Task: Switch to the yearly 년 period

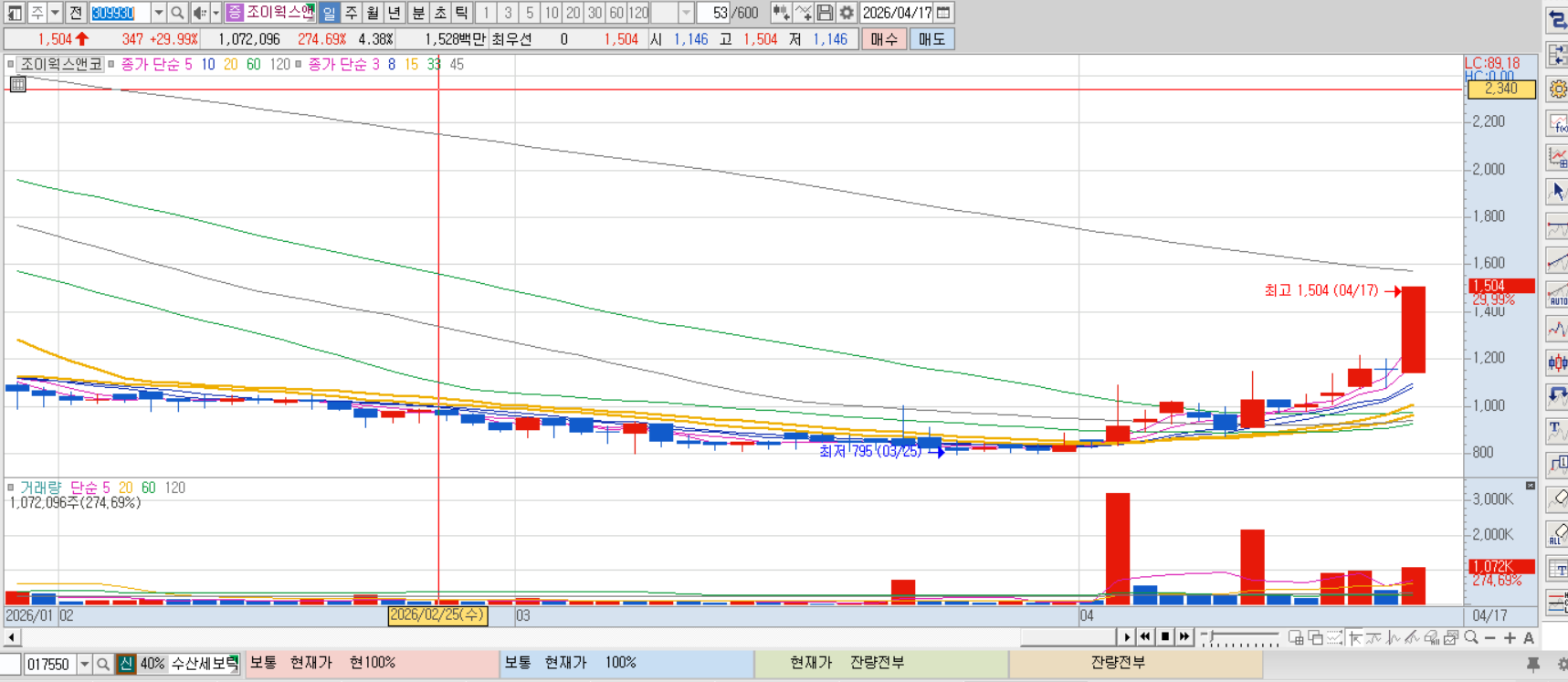Action: click(x=395, y=13)
